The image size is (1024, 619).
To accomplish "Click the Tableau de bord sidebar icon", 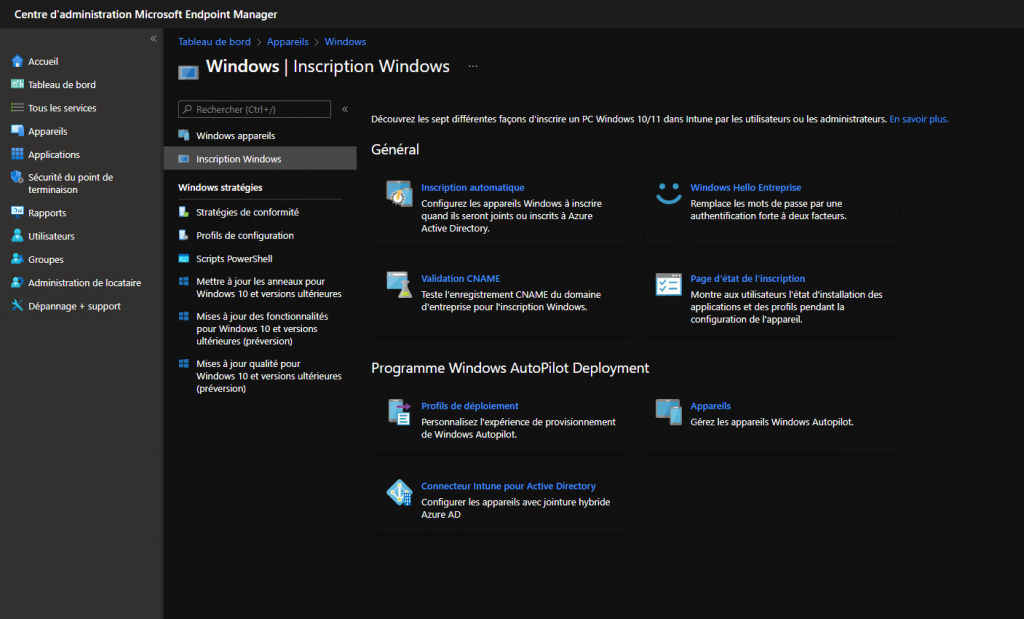I will coord(18,84).
